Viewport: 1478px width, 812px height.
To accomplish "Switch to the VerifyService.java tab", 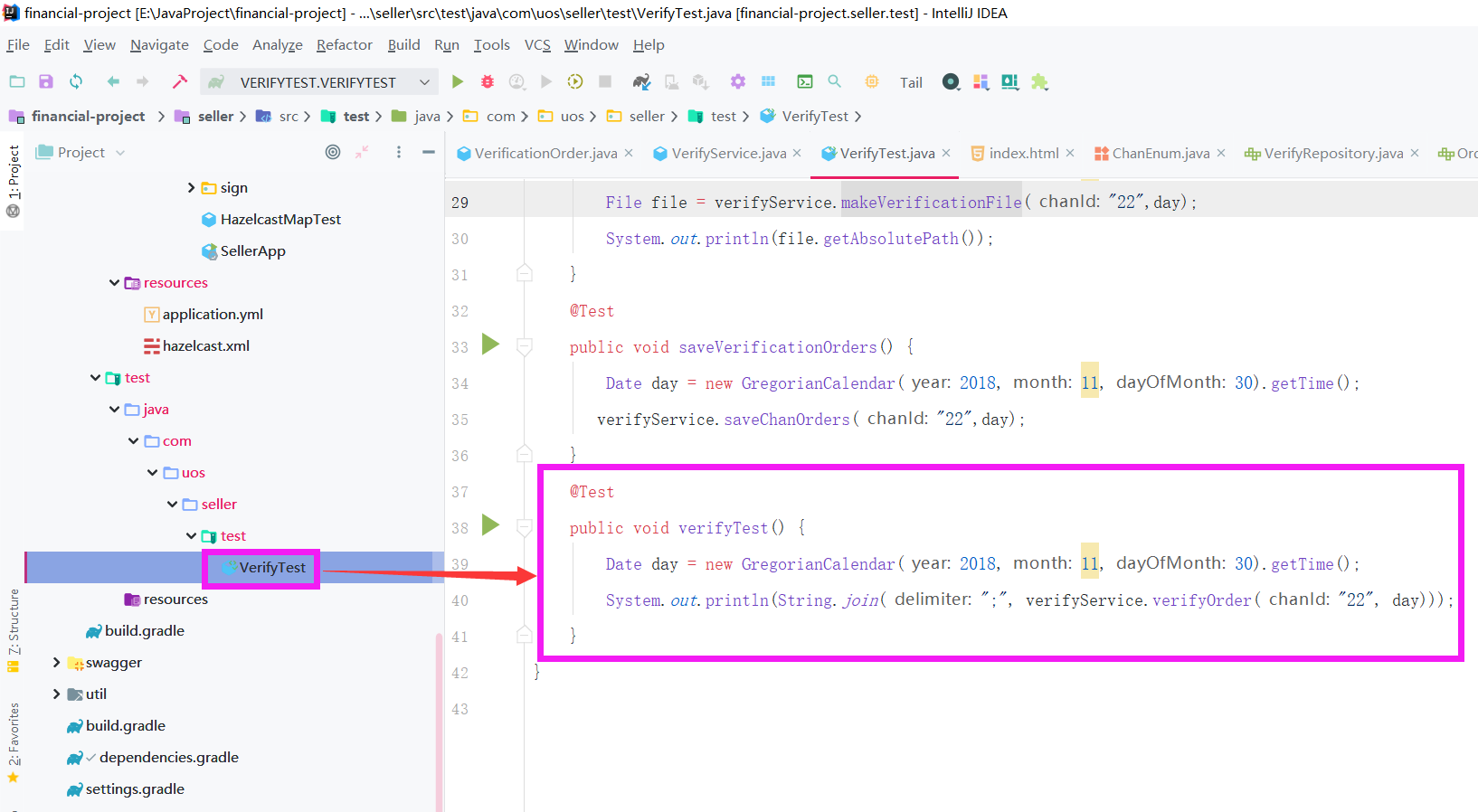I will [x=728, y=154].
